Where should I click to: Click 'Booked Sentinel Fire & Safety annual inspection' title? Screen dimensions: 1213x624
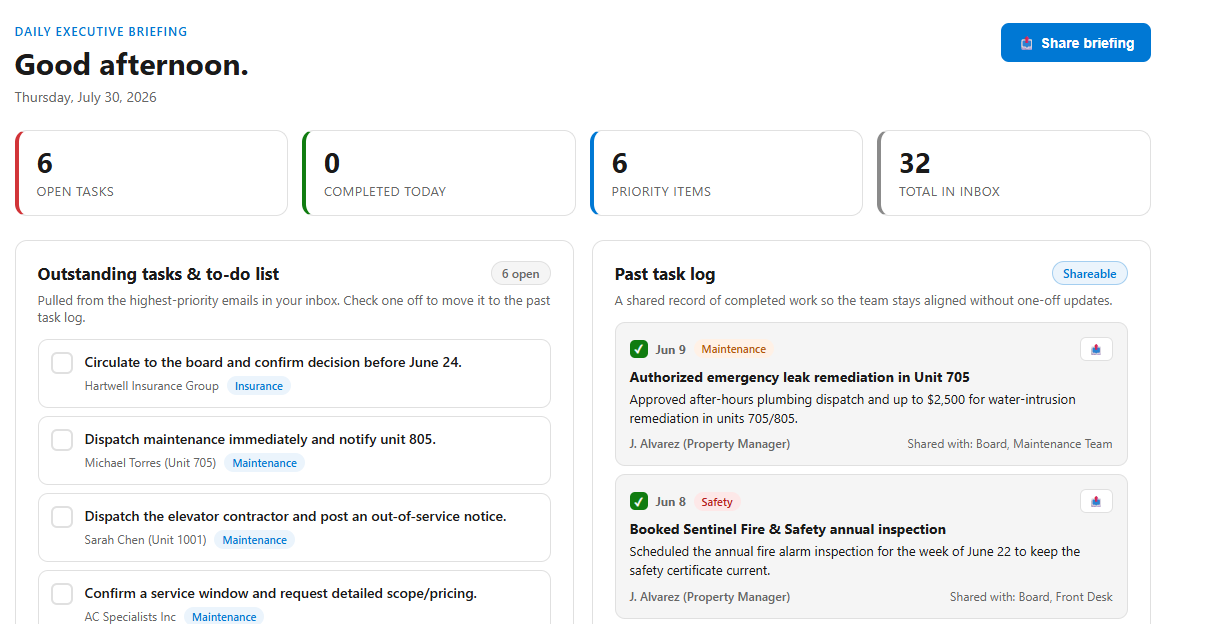pyautogui.click(x=788, y=529)
